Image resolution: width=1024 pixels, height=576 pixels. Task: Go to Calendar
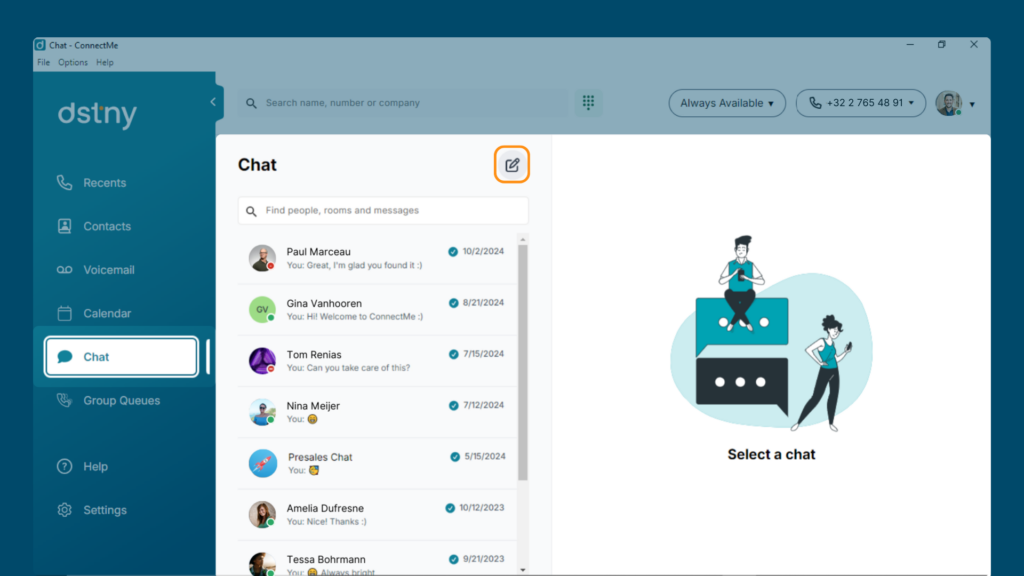tap(107, 313)
